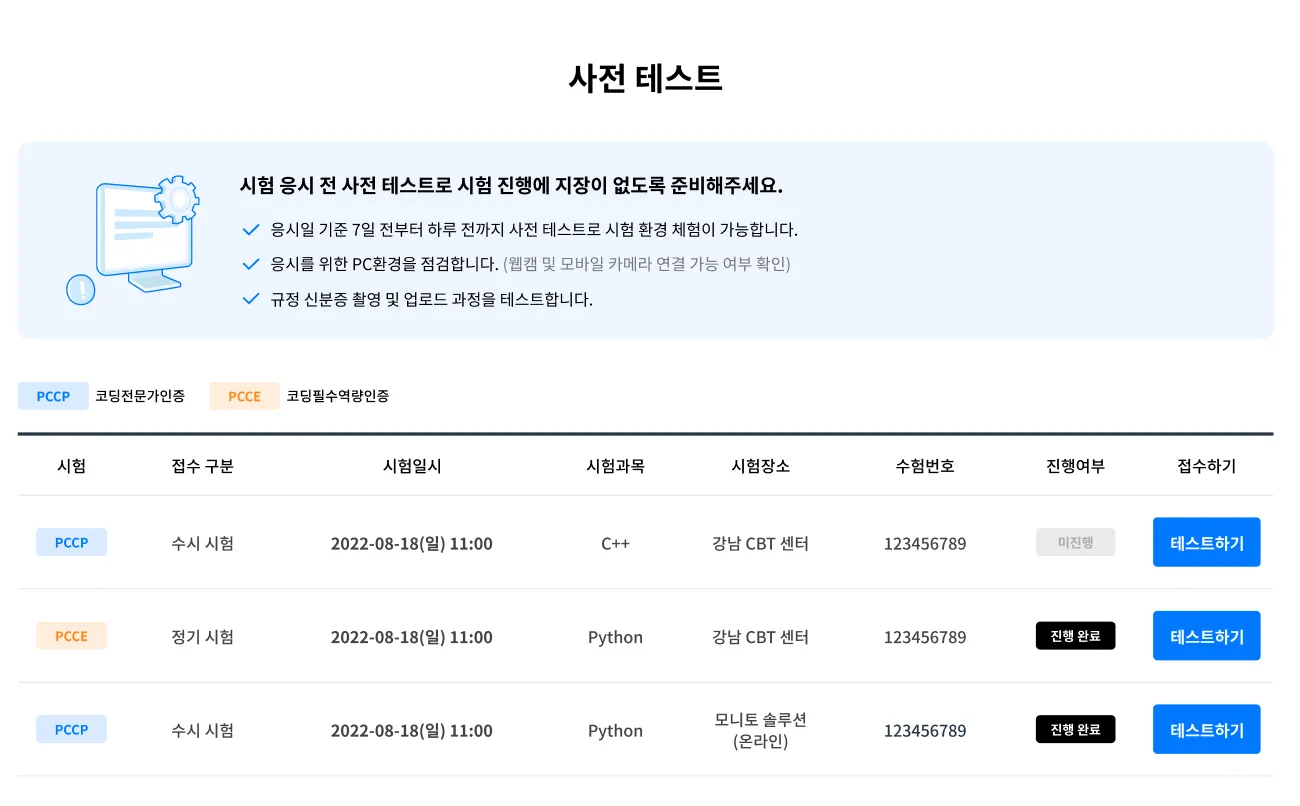Click the 진행여부 column header
This screenshot has height=806, width=1300.
[x=1075, y=466]
